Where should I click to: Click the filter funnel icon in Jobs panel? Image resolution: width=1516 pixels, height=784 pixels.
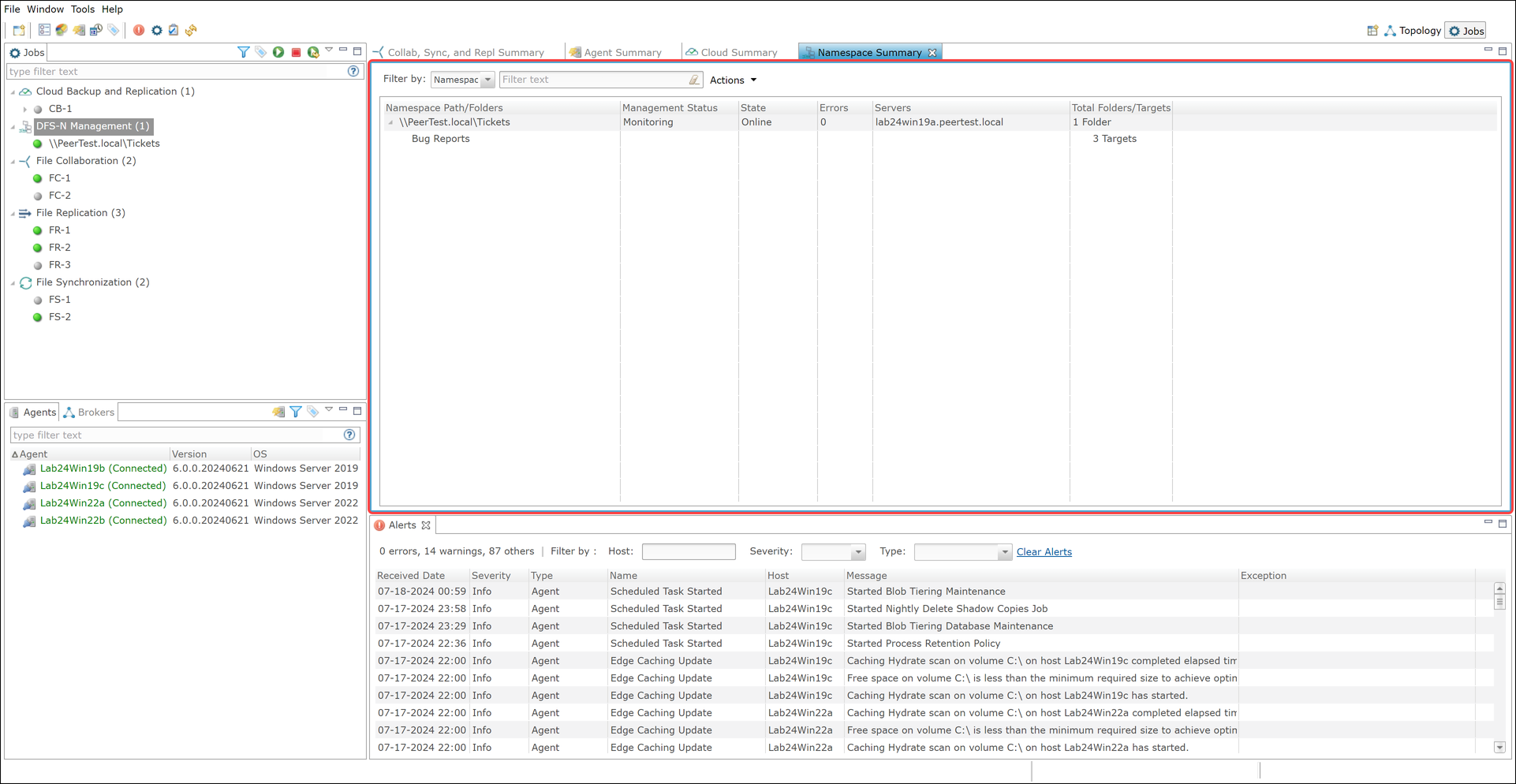point(244,52)
